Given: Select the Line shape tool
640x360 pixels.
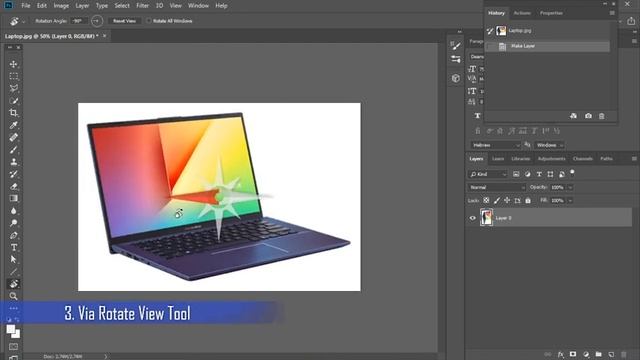Looking at the screenshot, I should click(13, 271).
